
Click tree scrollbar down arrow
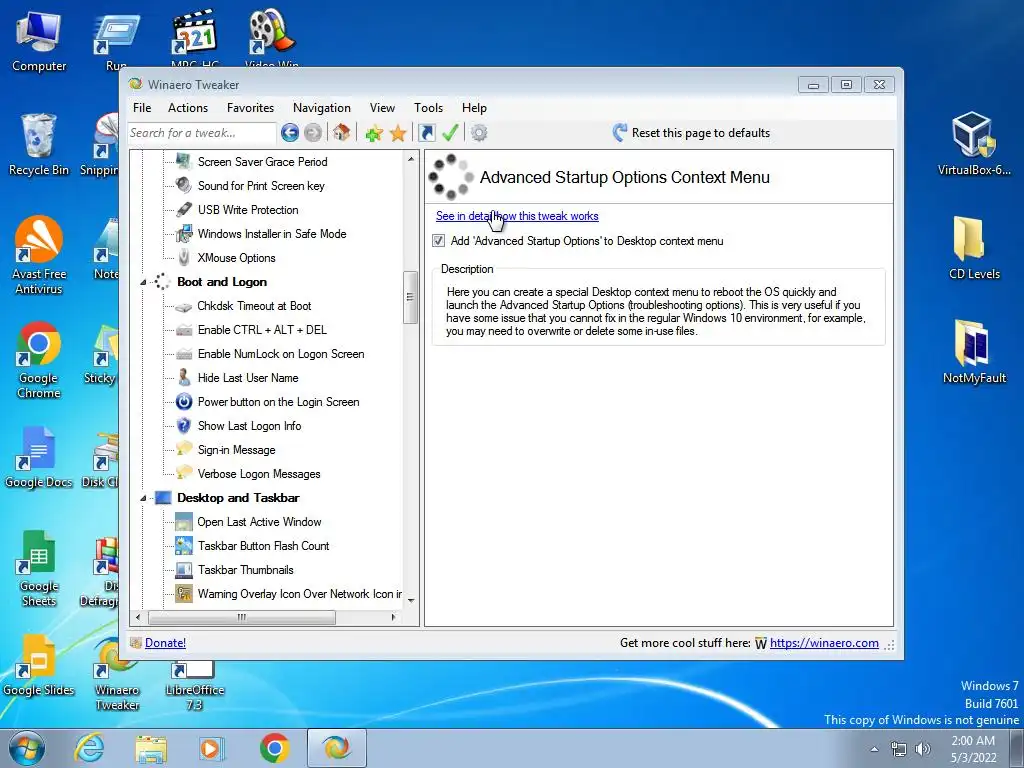[x=411, y=601]
